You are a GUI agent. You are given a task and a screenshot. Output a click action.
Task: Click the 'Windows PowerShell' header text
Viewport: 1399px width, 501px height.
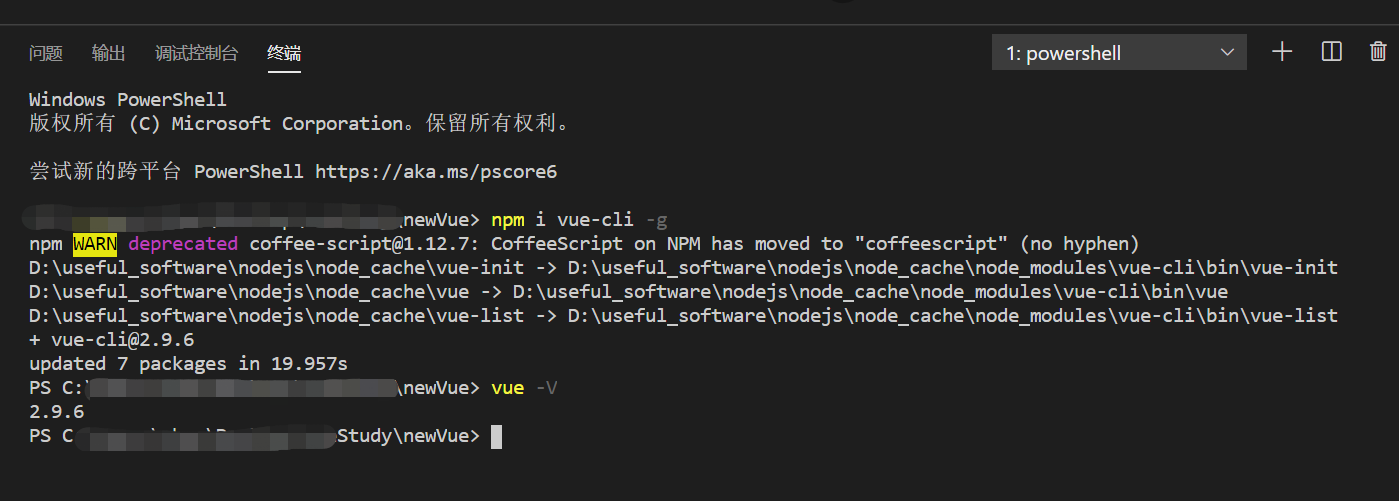(x=128, y=100)
